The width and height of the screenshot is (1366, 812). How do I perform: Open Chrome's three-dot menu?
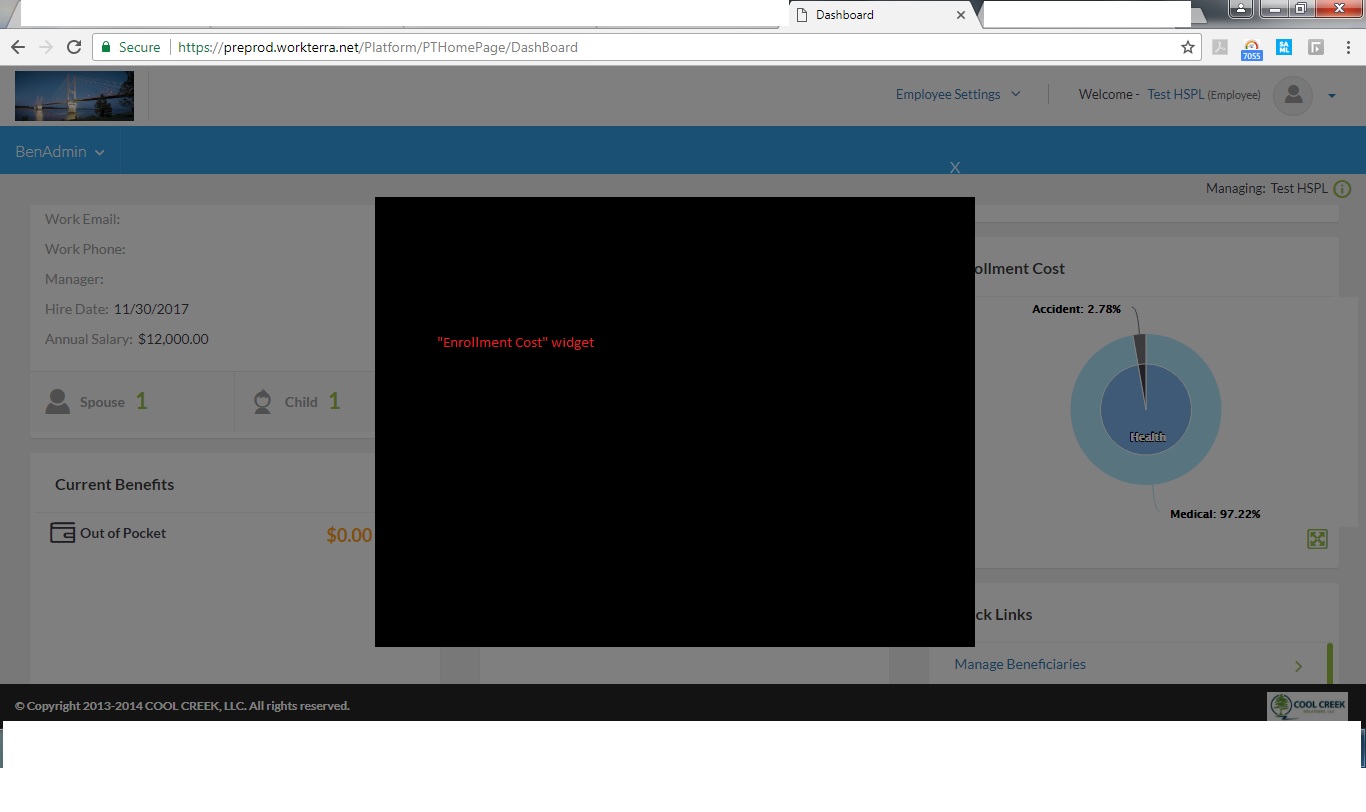1348,47
